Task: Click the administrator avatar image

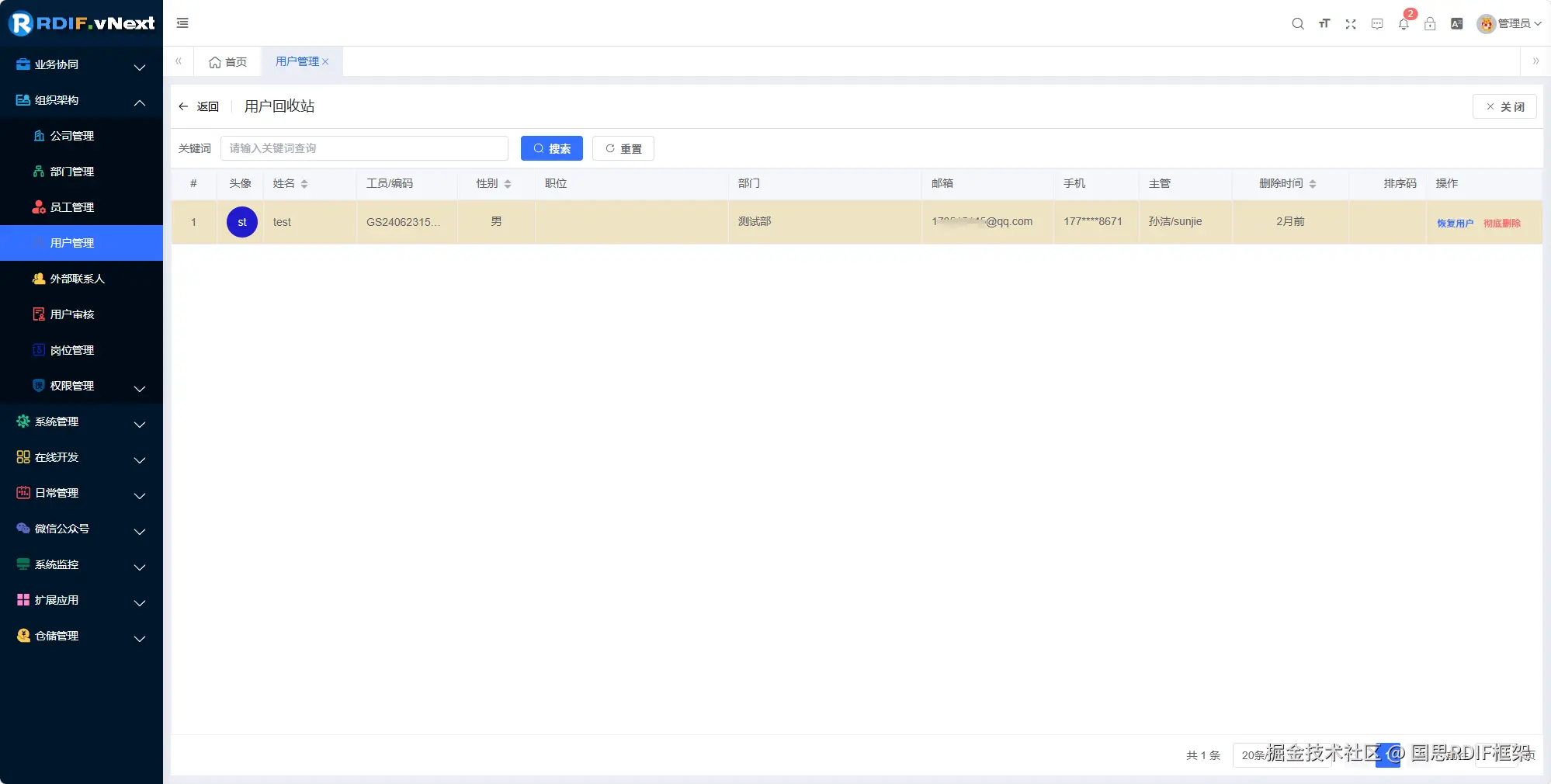Action: (x=1486, y=24)
